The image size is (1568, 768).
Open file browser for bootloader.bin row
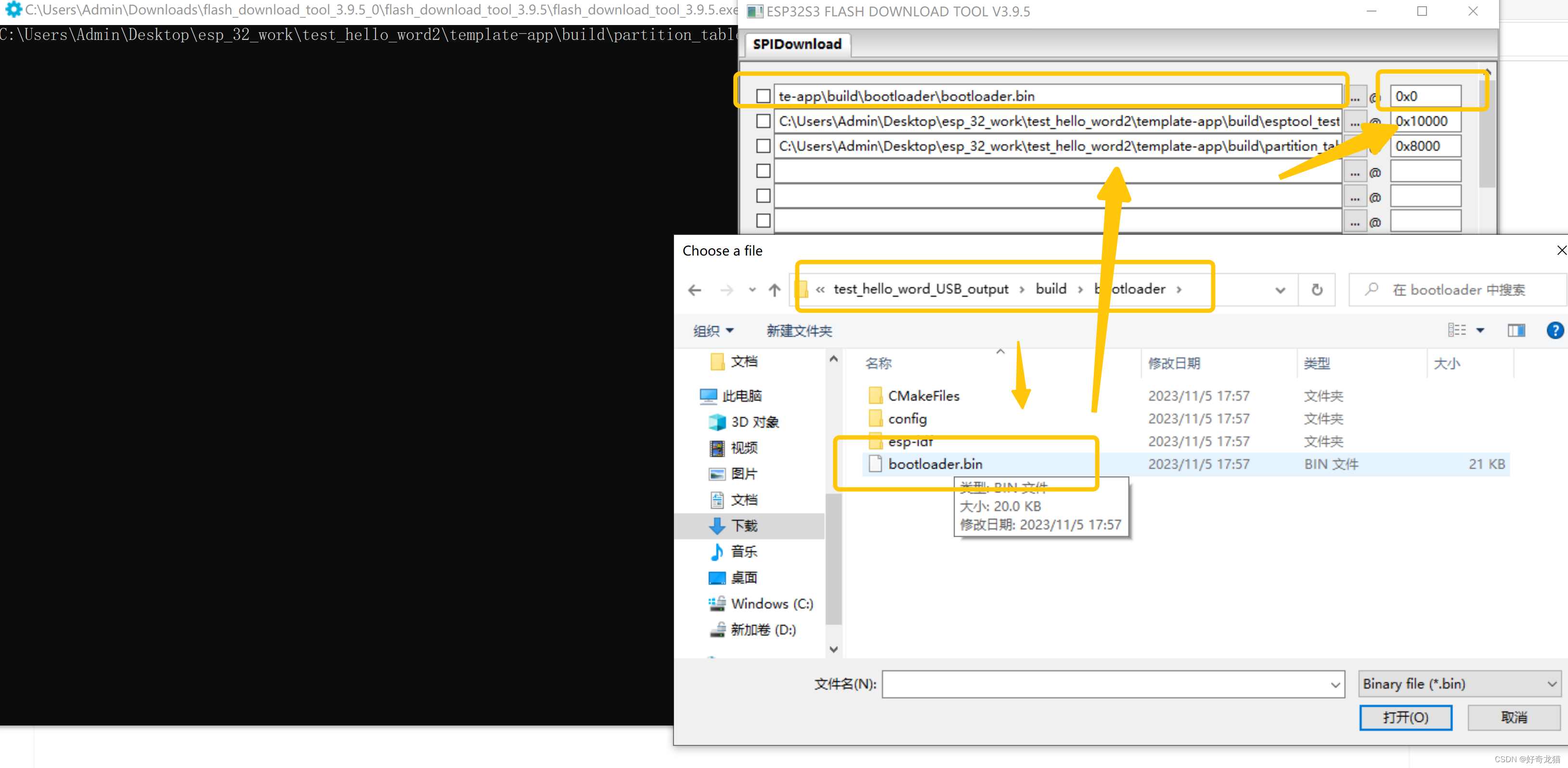coord(1354,97)
